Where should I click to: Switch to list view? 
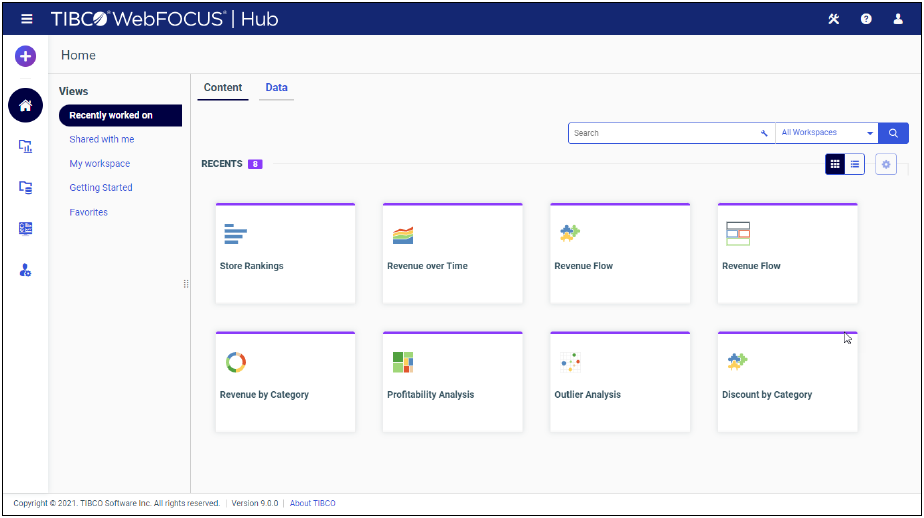point(855,164)
